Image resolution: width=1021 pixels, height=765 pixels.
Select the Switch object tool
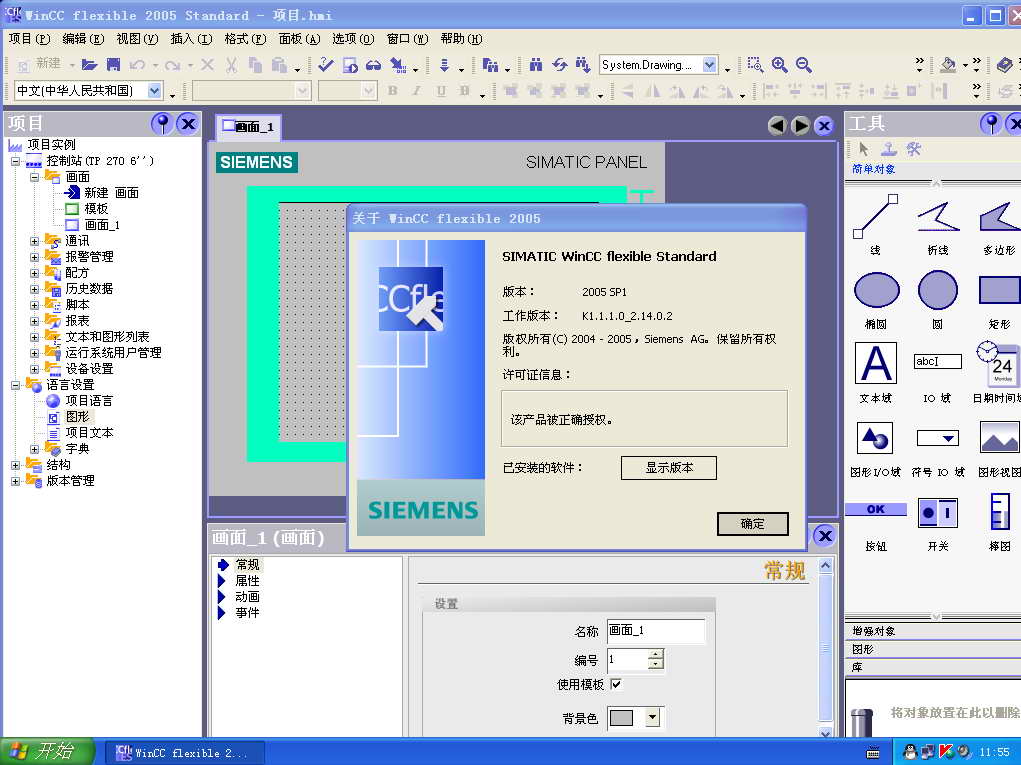937,513
